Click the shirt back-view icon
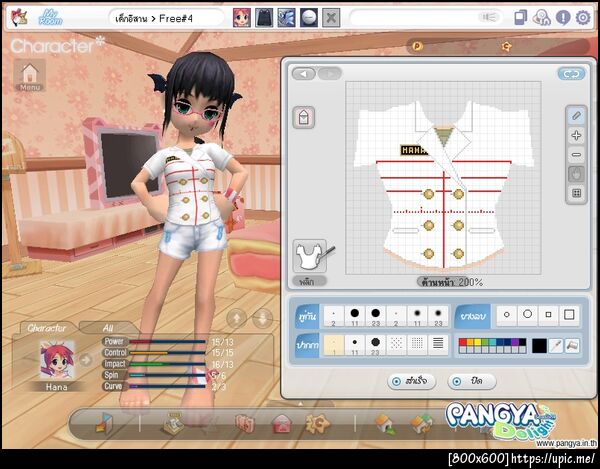This screenshot has width=600, height=469. [x=304, y=117]
